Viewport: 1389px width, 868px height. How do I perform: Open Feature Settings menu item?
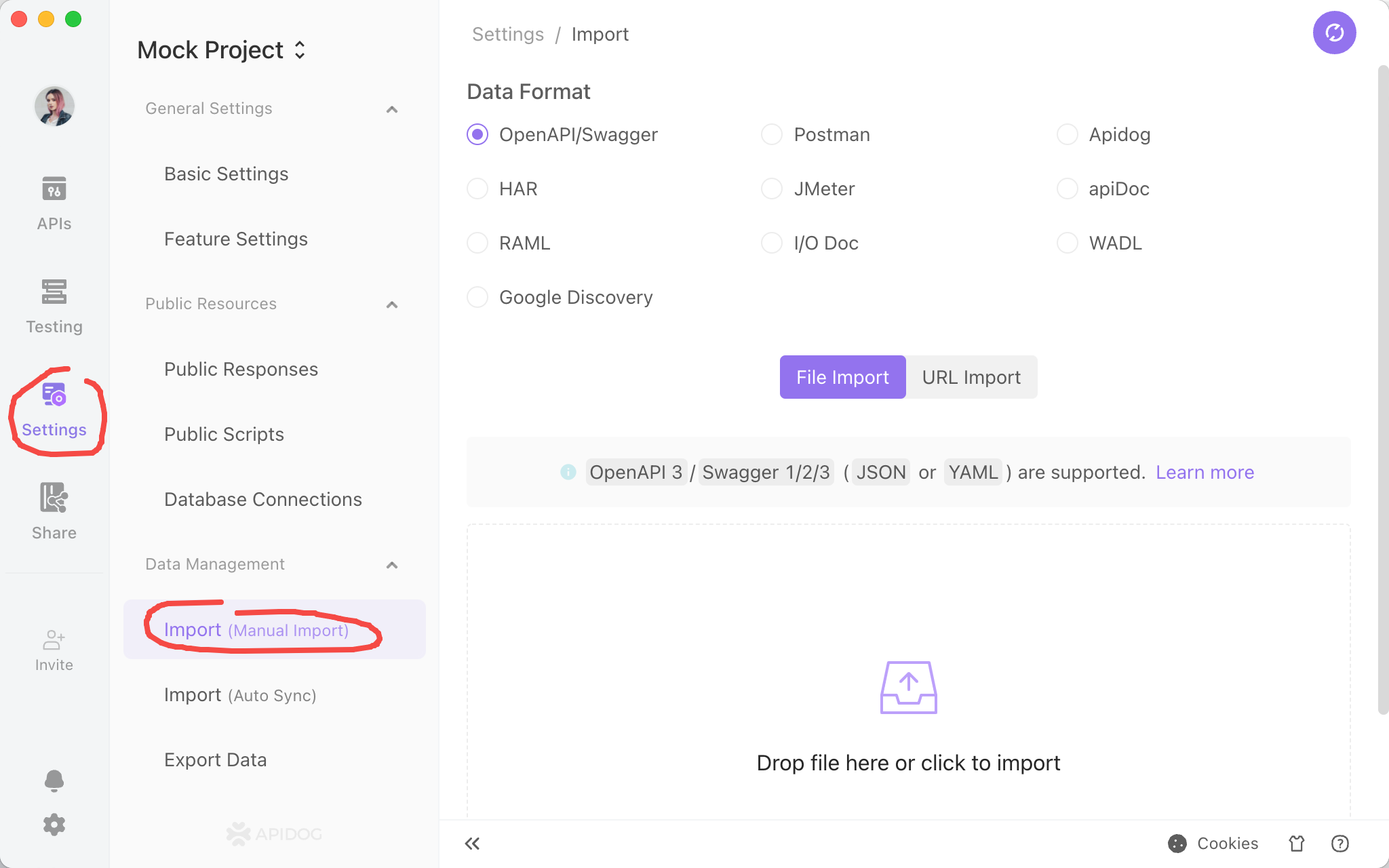coord(234,238)
